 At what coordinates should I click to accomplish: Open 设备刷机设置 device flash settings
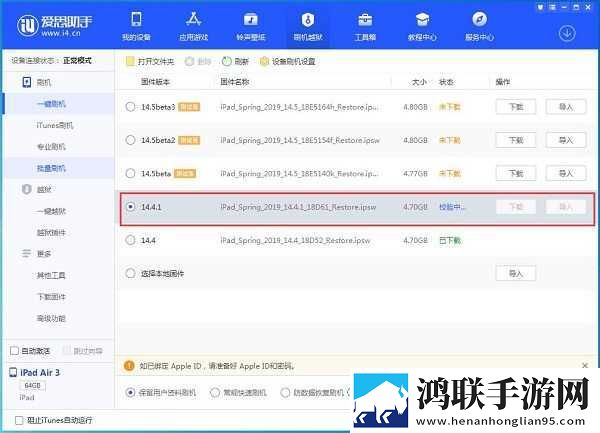pyautogui.click(x=287, y=61)
